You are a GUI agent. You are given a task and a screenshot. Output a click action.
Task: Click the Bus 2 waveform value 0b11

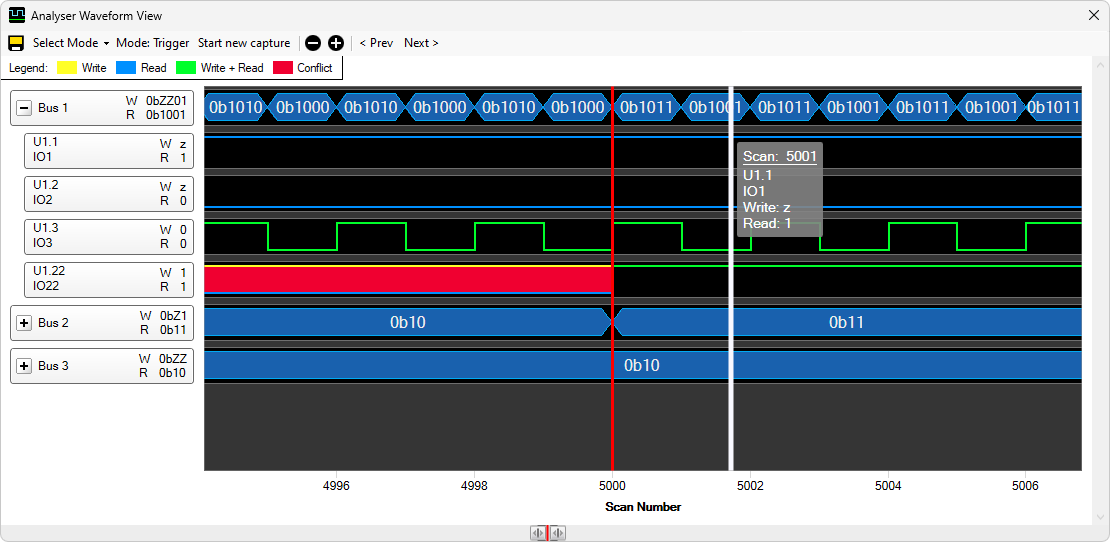tap(846, 322)
